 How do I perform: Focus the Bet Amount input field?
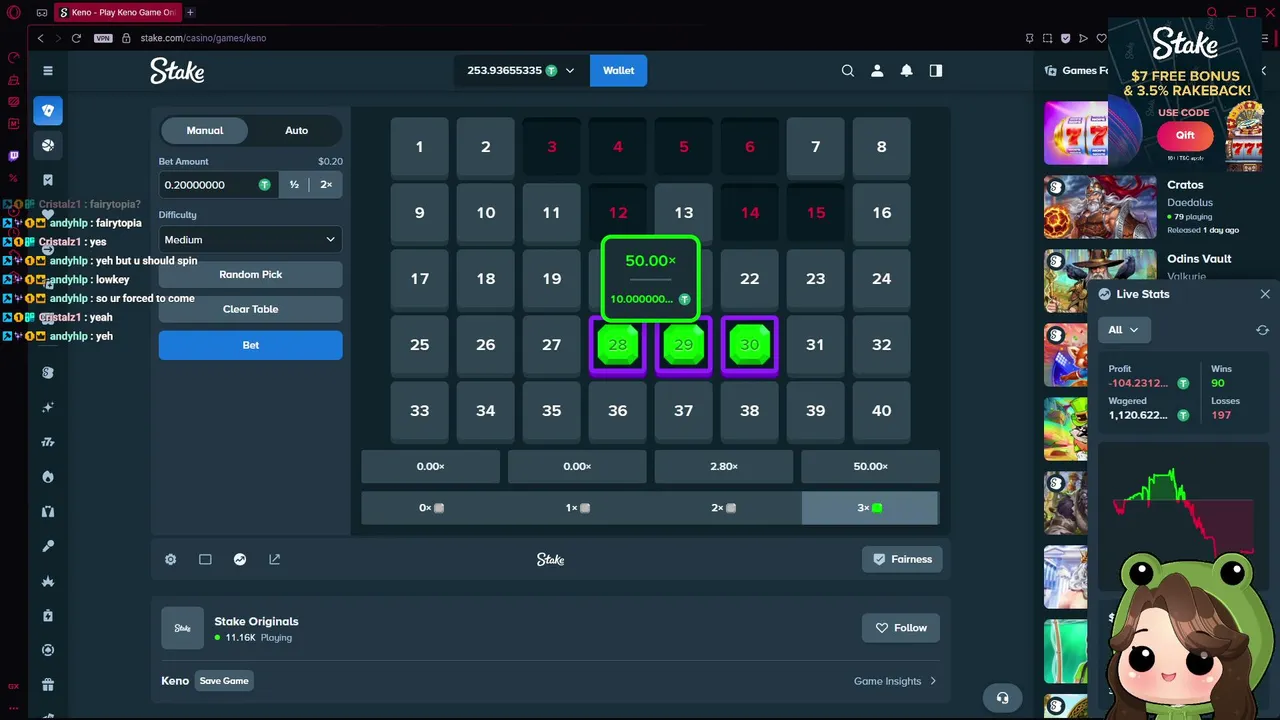(218, 185)
